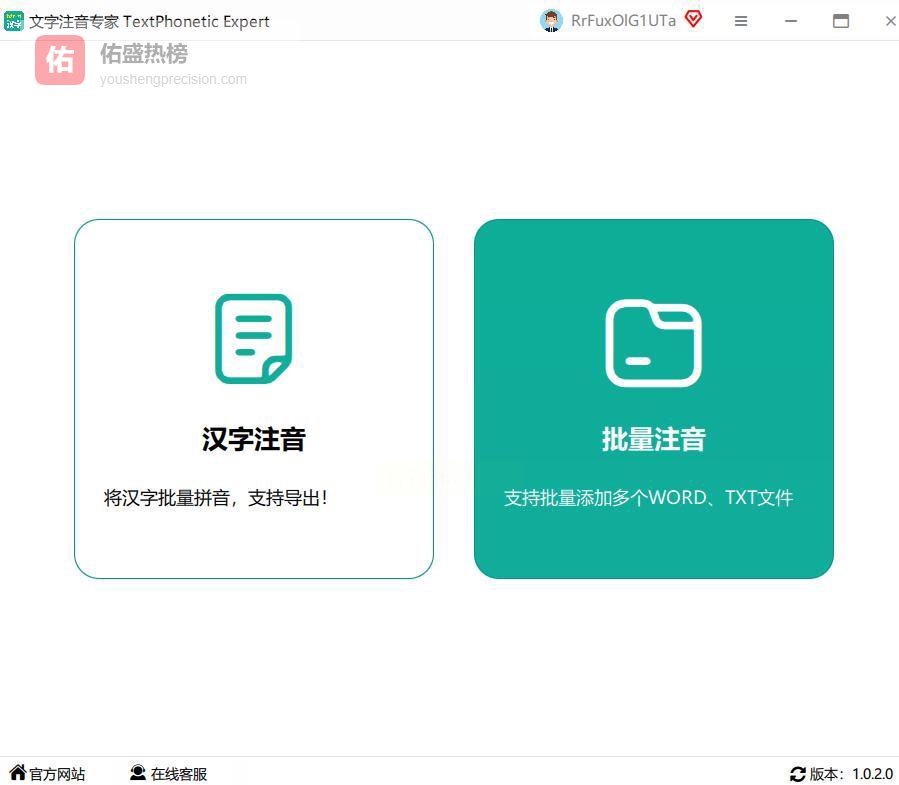Click the 将汉字批量拼音 description text
This screenshot has height=785, width=899.
click(216, 497)
